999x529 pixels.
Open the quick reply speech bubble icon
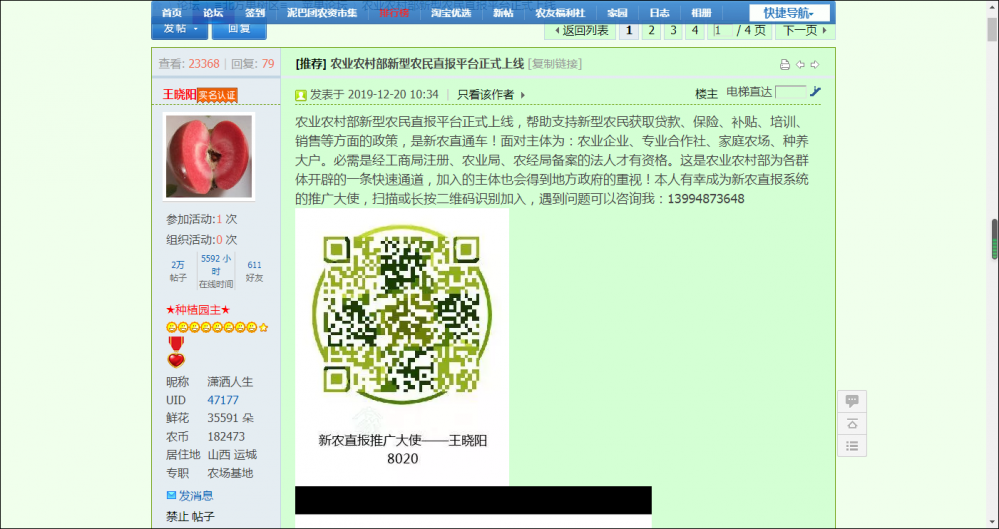(x=852, y=401)
